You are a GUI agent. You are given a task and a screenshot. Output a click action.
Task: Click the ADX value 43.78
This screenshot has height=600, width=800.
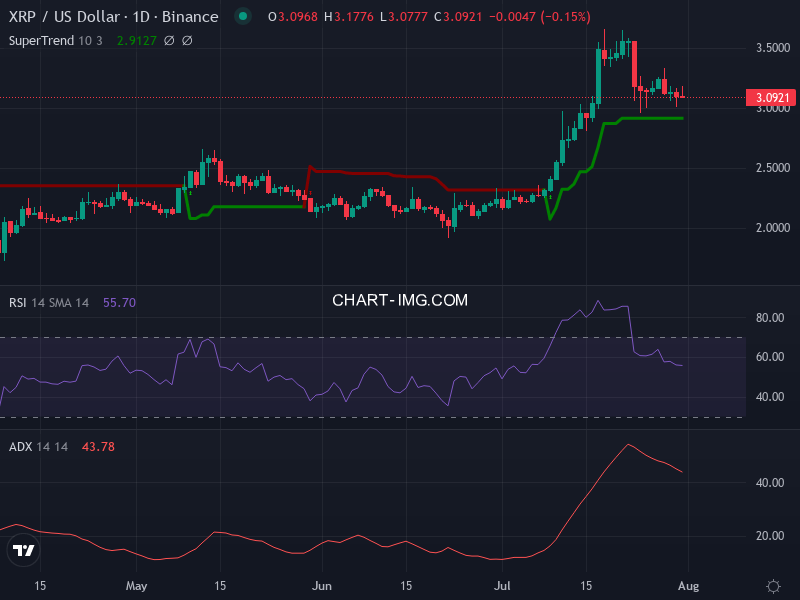click(x=98, y=447)
